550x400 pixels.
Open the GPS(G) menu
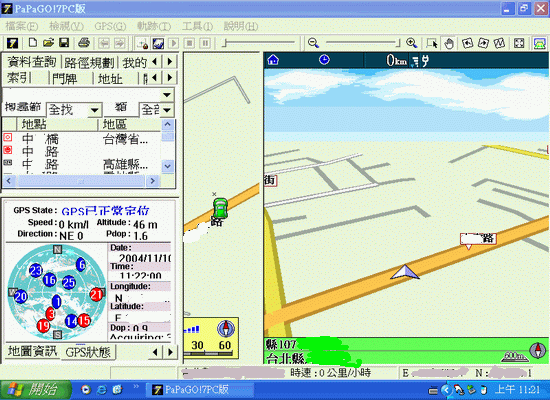point(110,26)
